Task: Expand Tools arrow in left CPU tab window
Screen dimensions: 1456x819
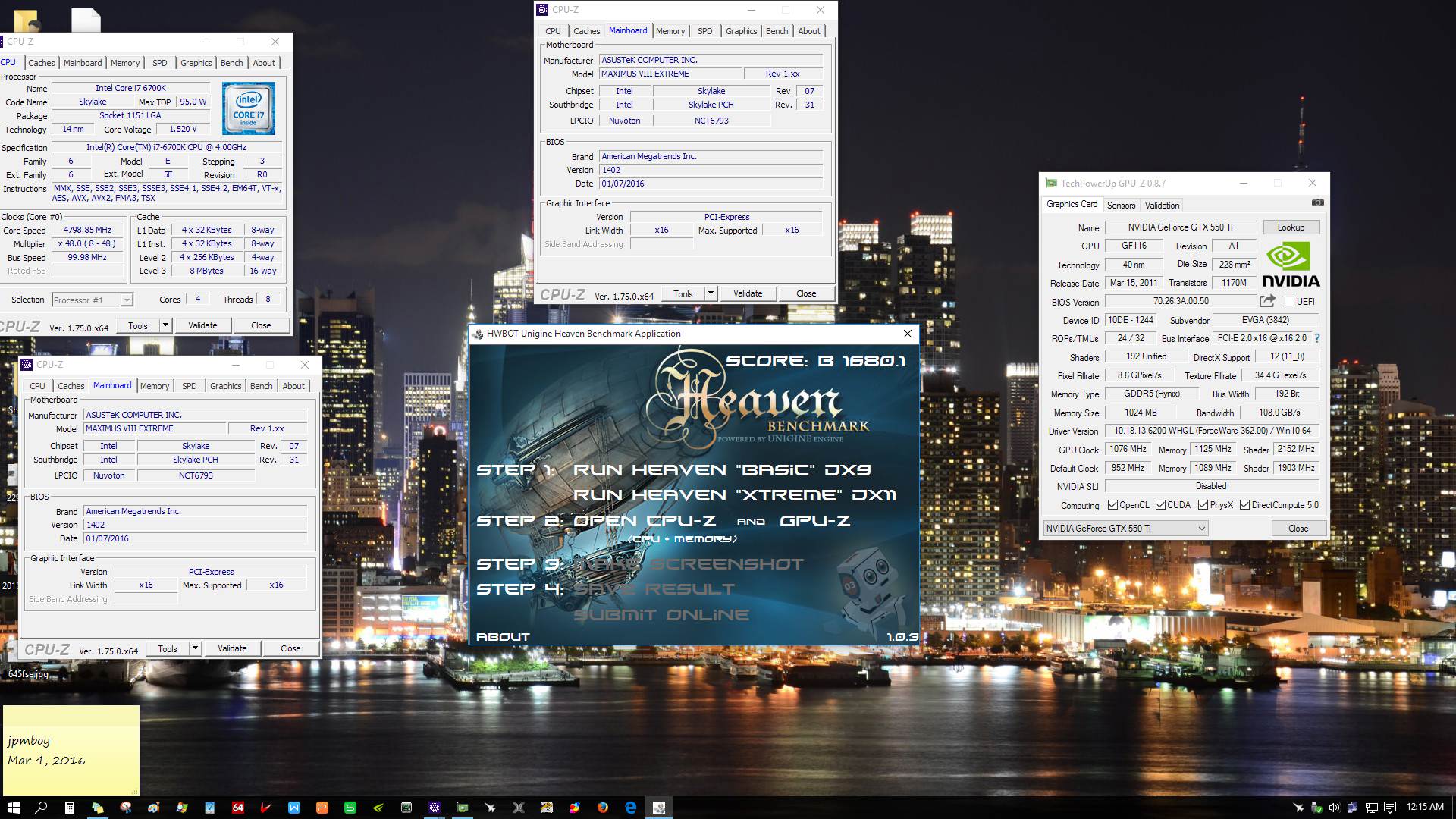Action: point(165,325)
